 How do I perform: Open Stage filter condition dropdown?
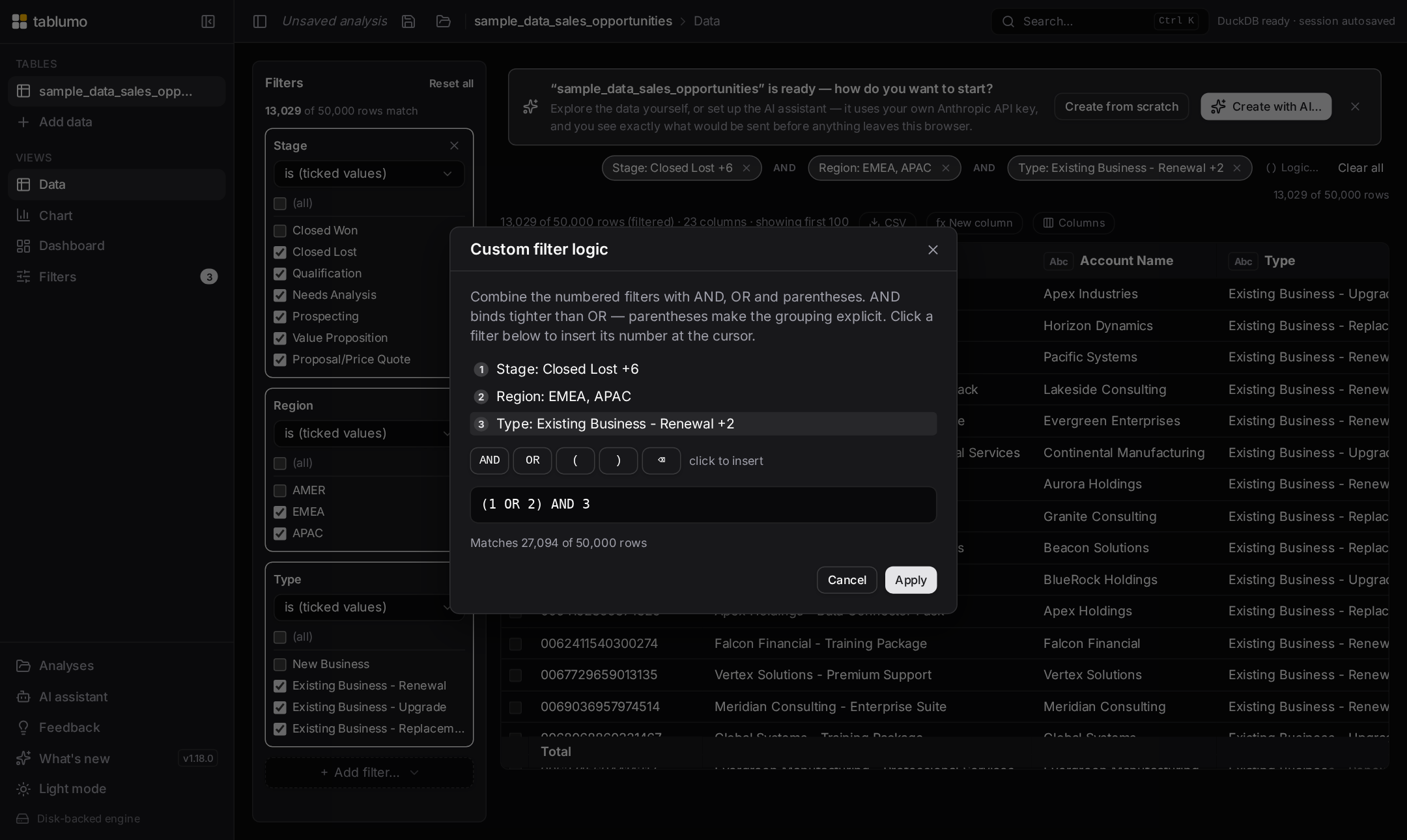point(369,174)
